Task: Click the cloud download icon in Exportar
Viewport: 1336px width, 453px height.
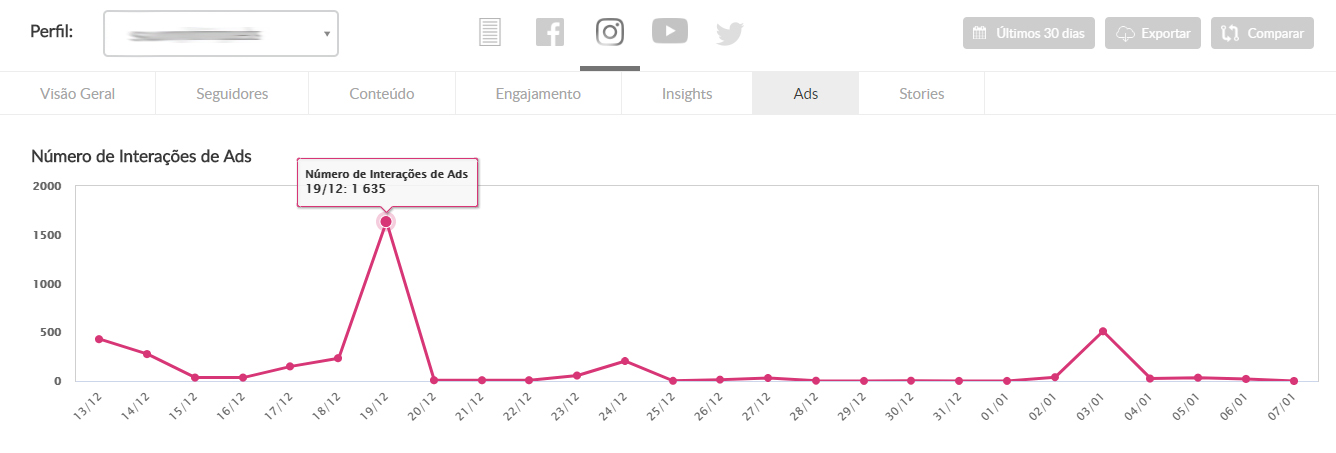Action: pos(1126,34)
